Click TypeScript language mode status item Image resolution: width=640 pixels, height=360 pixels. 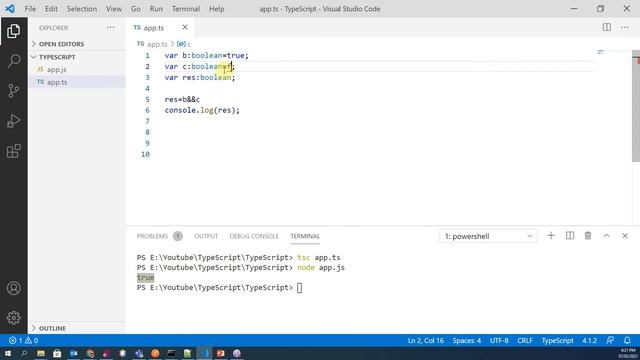[557, 340]
